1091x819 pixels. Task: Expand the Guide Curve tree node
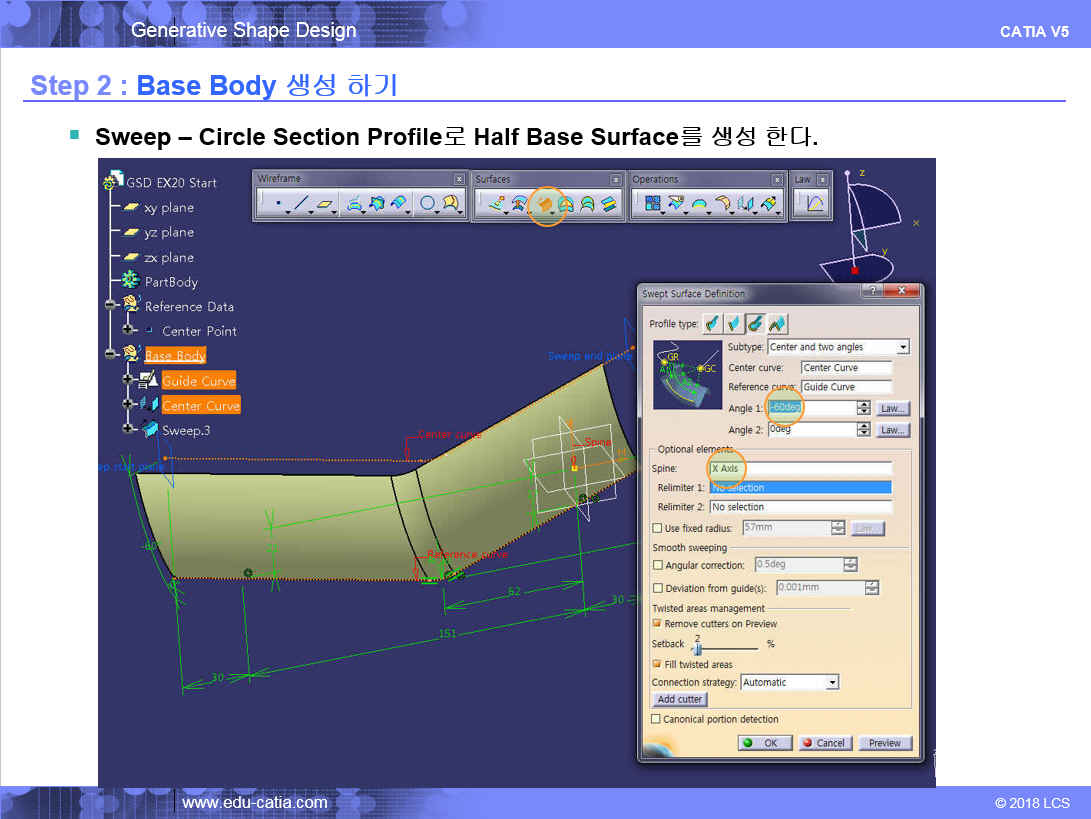point(128,380)
